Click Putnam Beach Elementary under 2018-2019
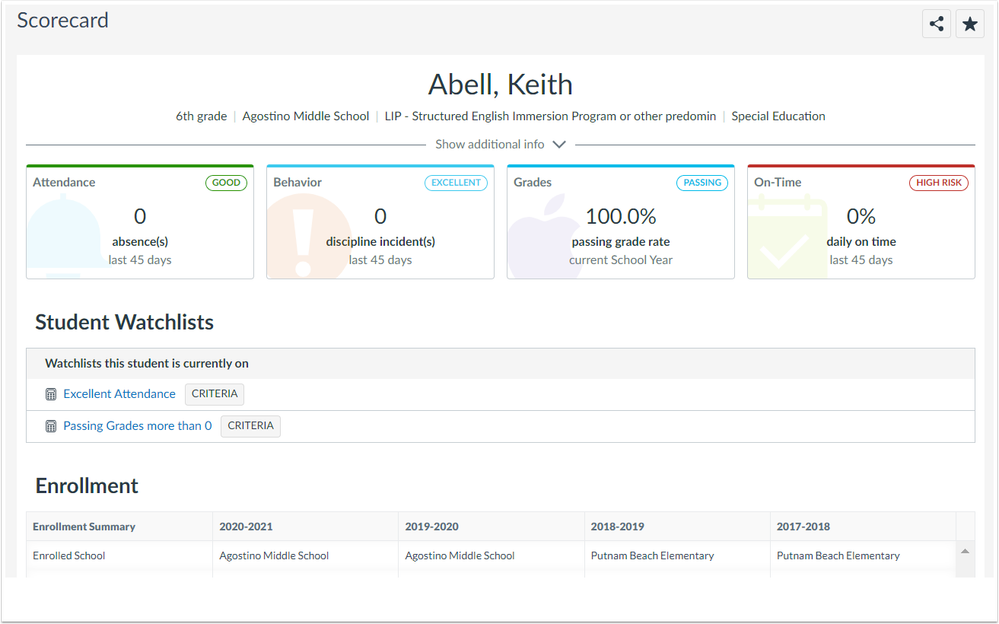 pyautogui.click(x=652, y=556)
